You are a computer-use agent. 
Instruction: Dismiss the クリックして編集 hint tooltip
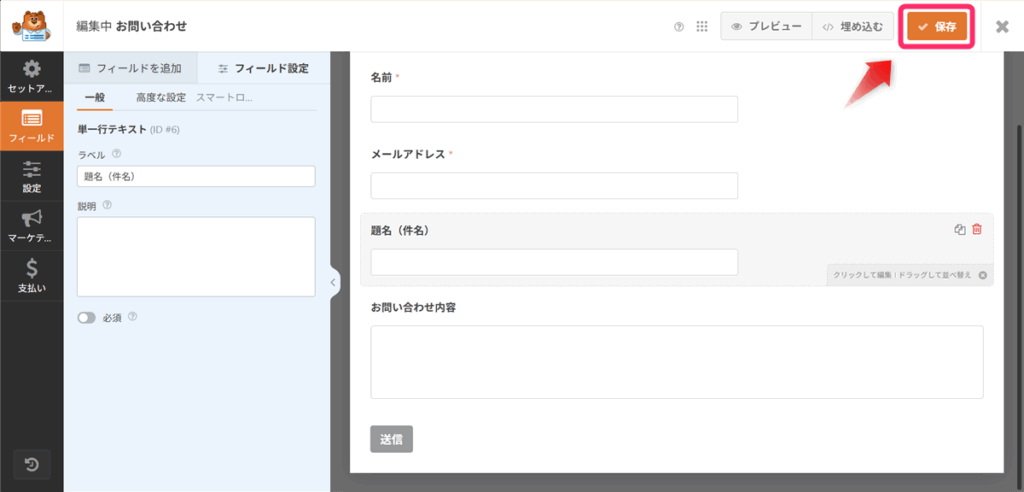point(982,275)
